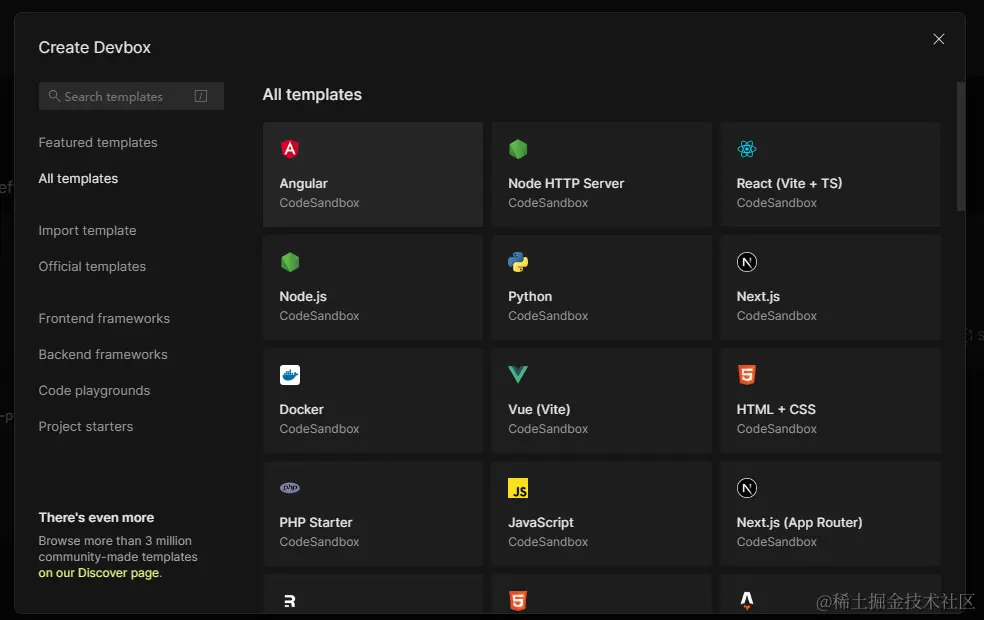Click the JavaScript JS icon

pos(518,488)
